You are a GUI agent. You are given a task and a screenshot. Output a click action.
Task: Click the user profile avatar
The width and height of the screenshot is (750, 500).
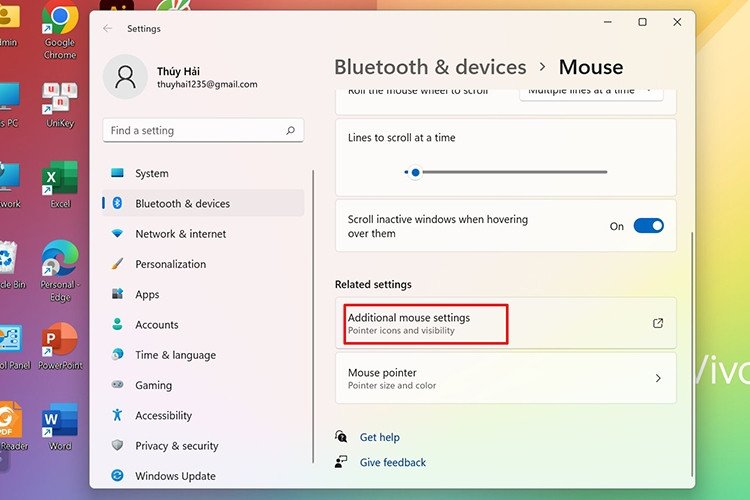(x=125, y=77)
